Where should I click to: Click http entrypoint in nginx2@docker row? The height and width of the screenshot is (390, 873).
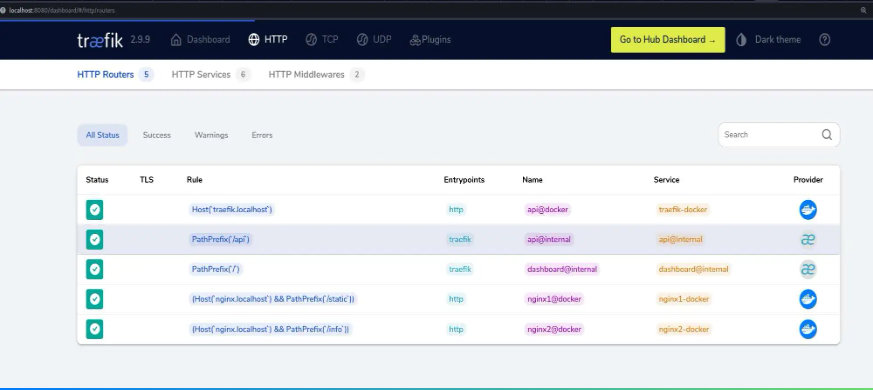click(456, 329)
